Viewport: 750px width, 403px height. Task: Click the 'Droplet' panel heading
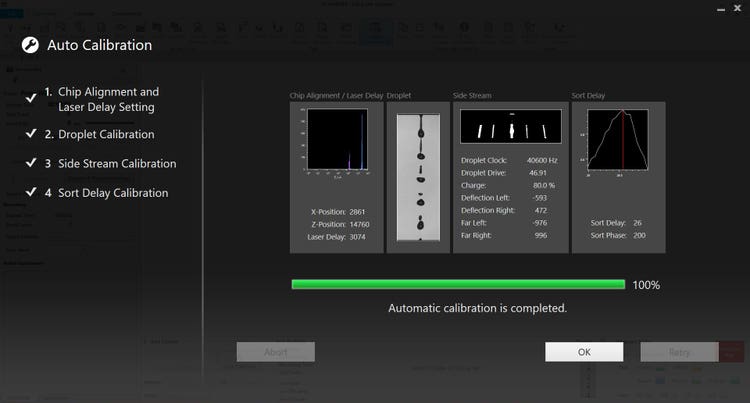[x=398, y=95]
